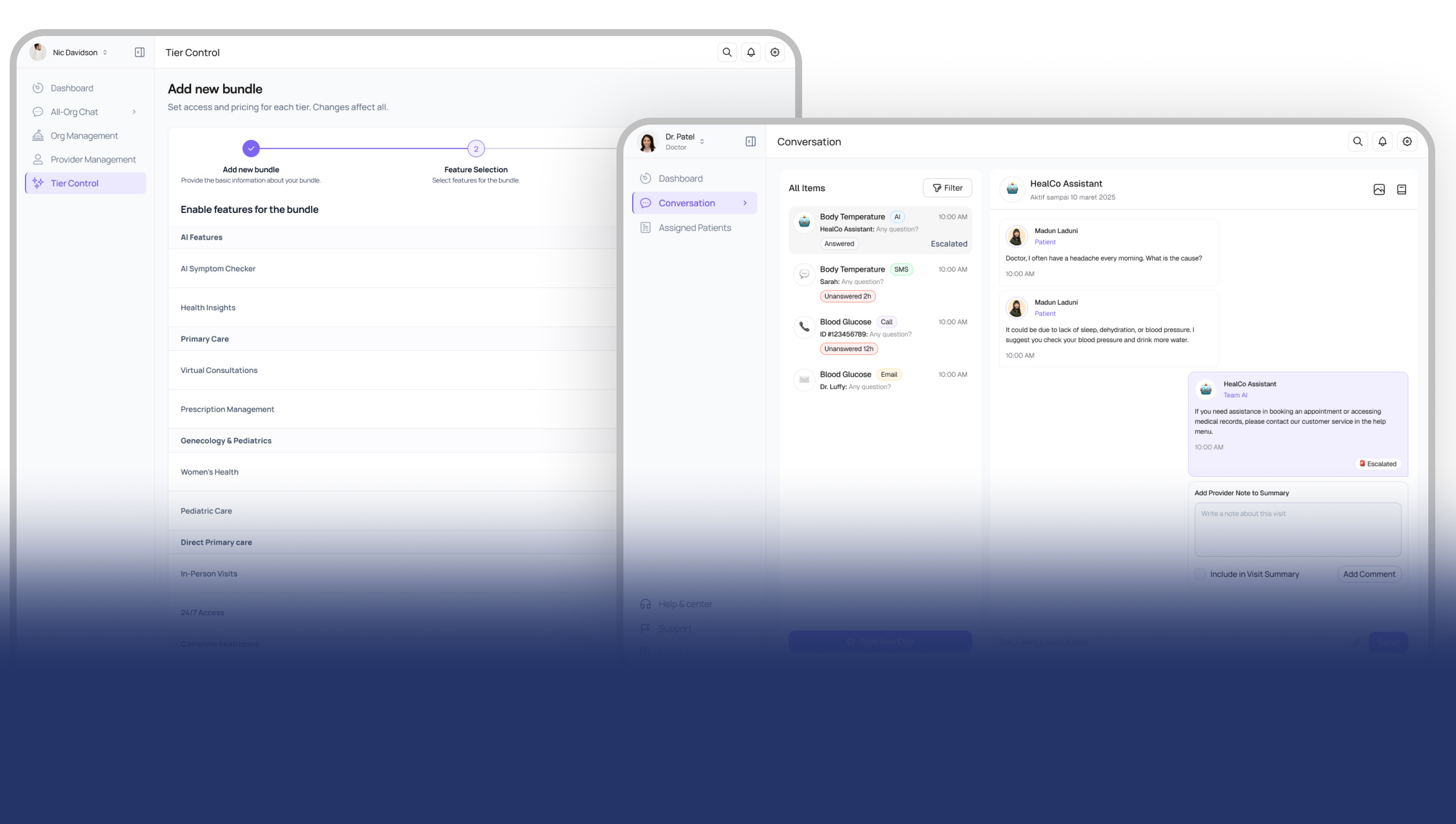1456x824 pixels.
Task: Expand Nic Davidson account switcher
Action: coord(105,52)
